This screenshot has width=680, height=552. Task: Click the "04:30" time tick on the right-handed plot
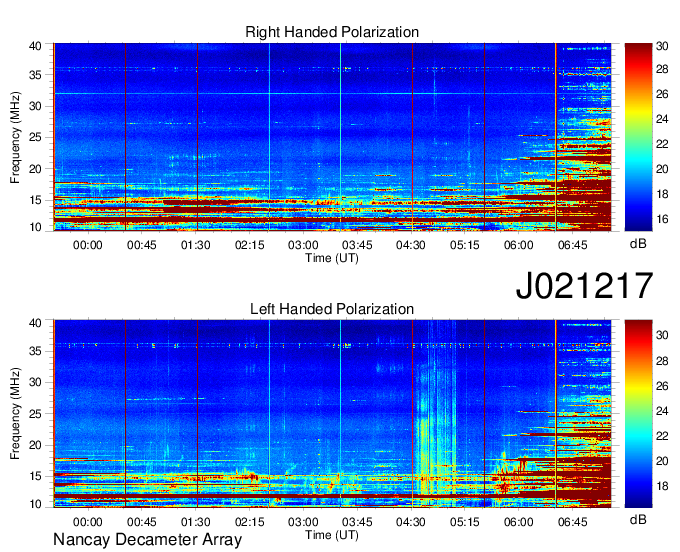pyautogui.click(x=411, y=245)
